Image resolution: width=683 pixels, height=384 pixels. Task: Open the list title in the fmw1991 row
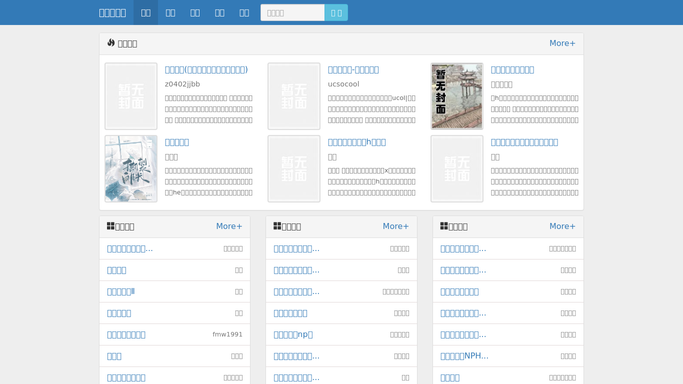click(x=126, y=335)
